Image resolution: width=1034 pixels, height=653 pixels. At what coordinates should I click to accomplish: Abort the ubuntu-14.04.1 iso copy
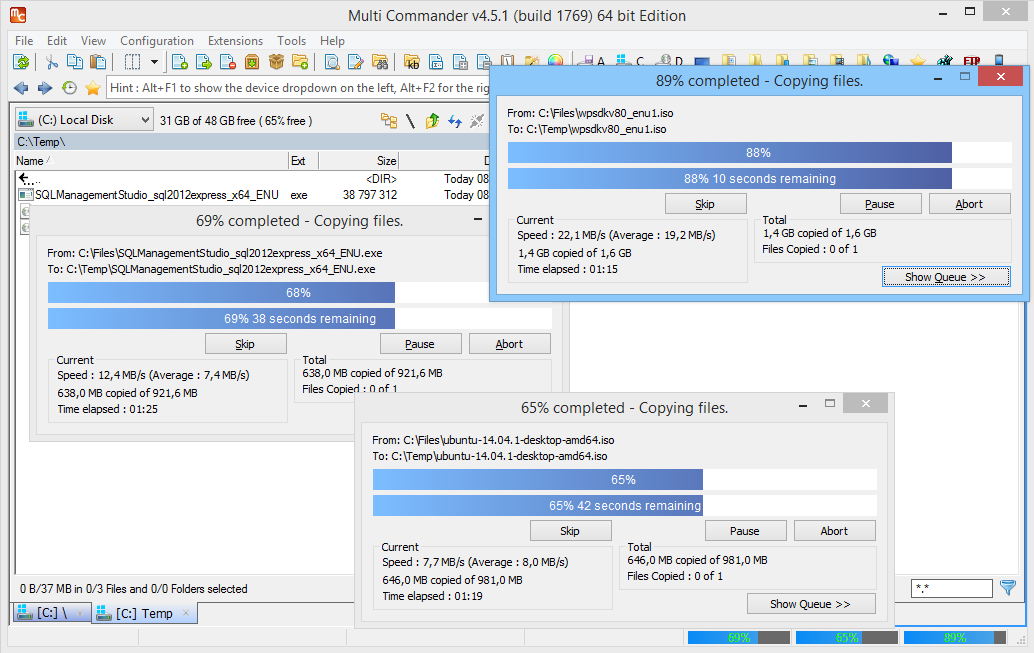coord(834,531)
